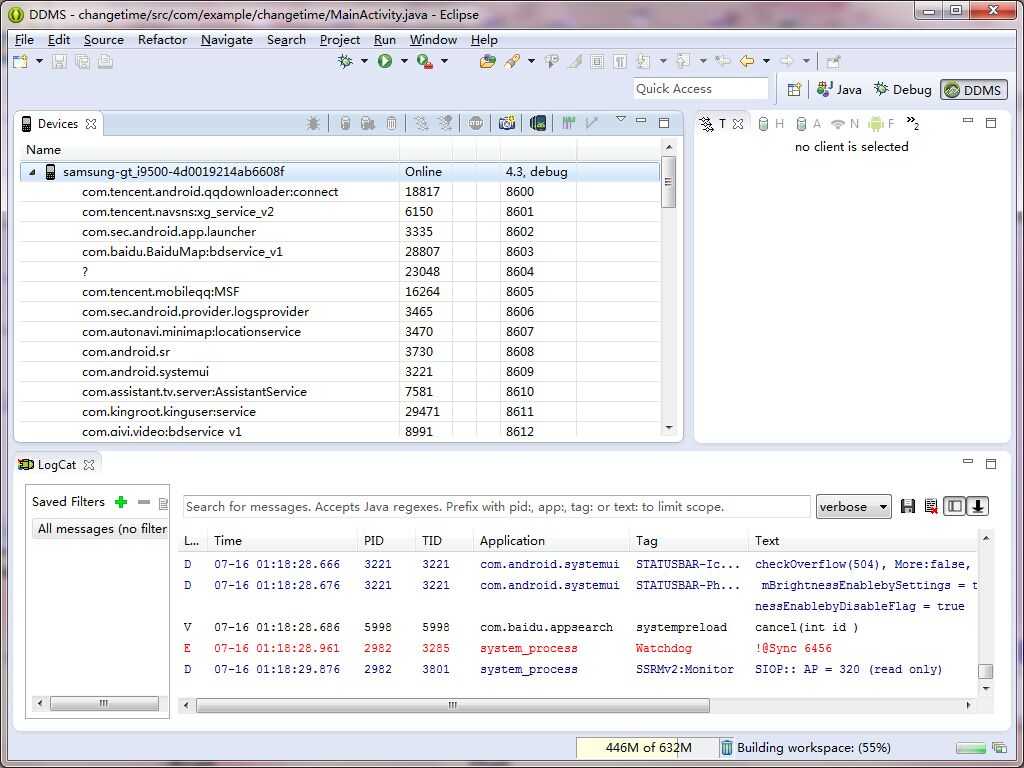Click the New file toolbar icon
The width and height of the screenshot is (1024, 768).
click(x=21, y=61)
